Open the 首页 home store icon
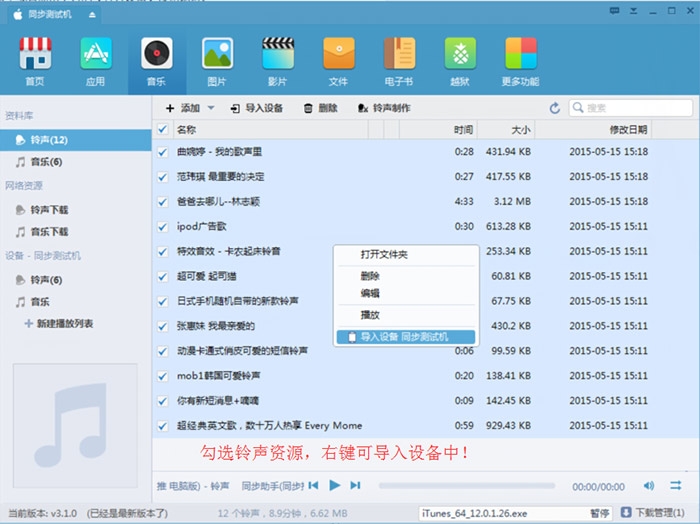 point(35,54)
